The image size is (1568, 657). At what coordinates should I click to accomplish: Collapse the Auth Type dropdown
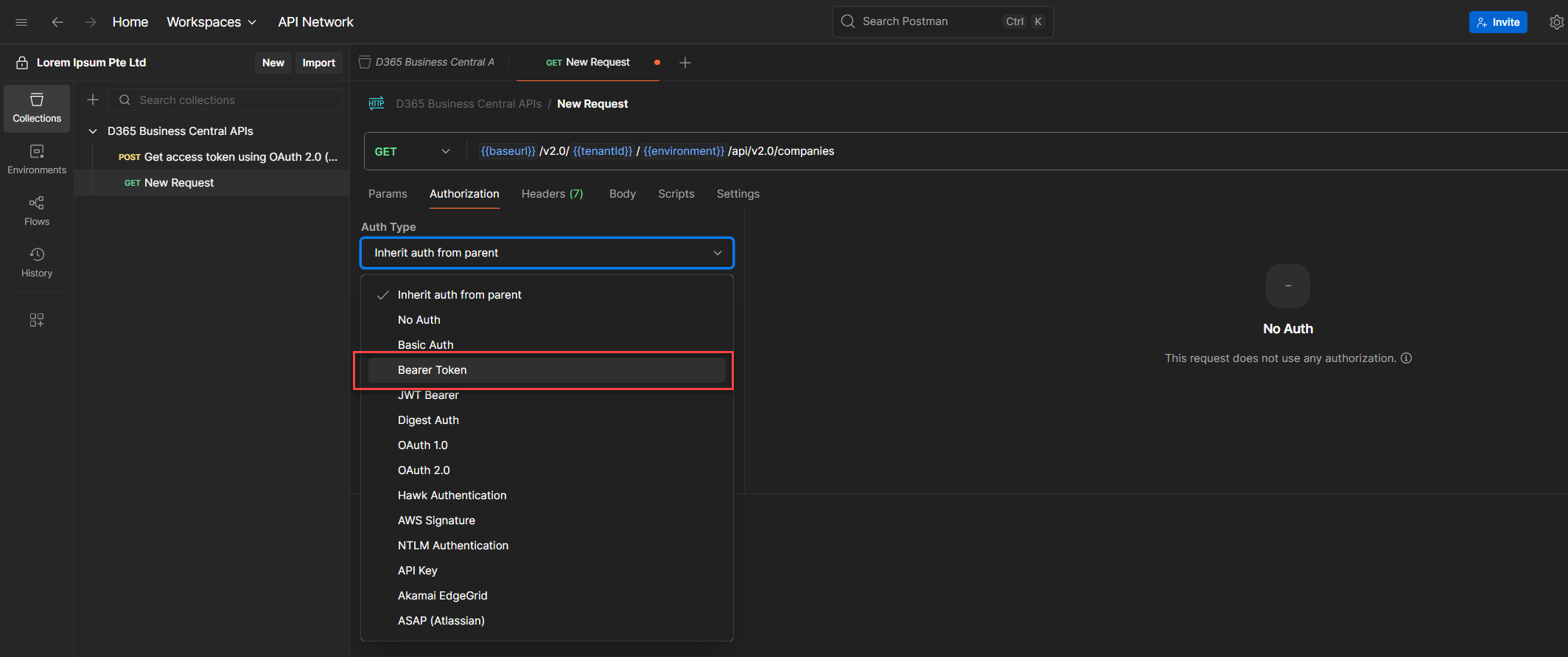(x=547, y=253)
